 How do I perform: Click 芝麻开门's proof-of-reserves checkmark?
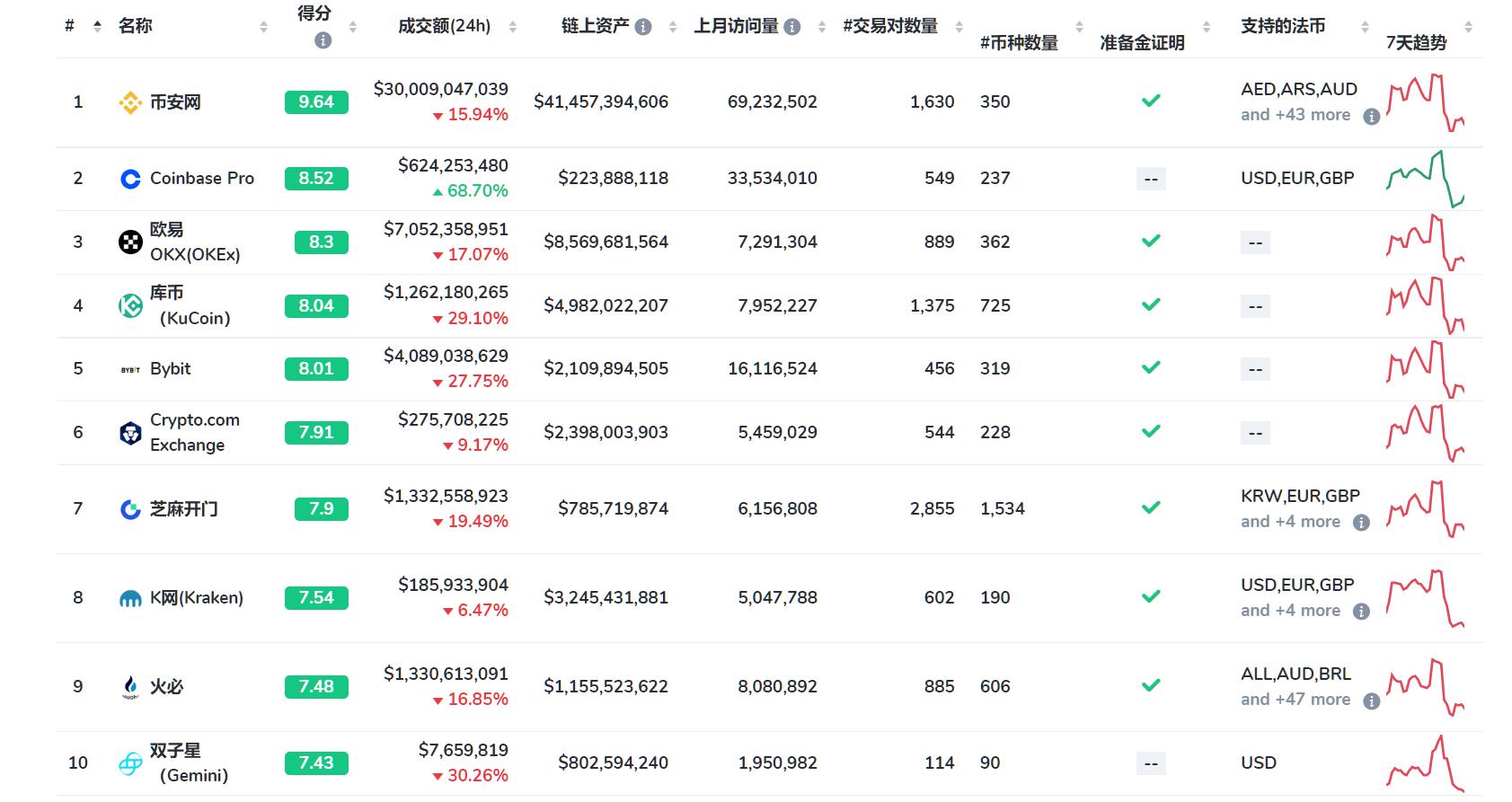click(1151, 508)
